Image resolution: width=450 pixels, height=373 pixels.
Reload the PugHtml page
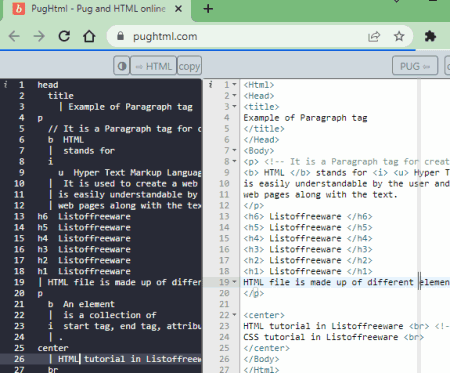64,36
